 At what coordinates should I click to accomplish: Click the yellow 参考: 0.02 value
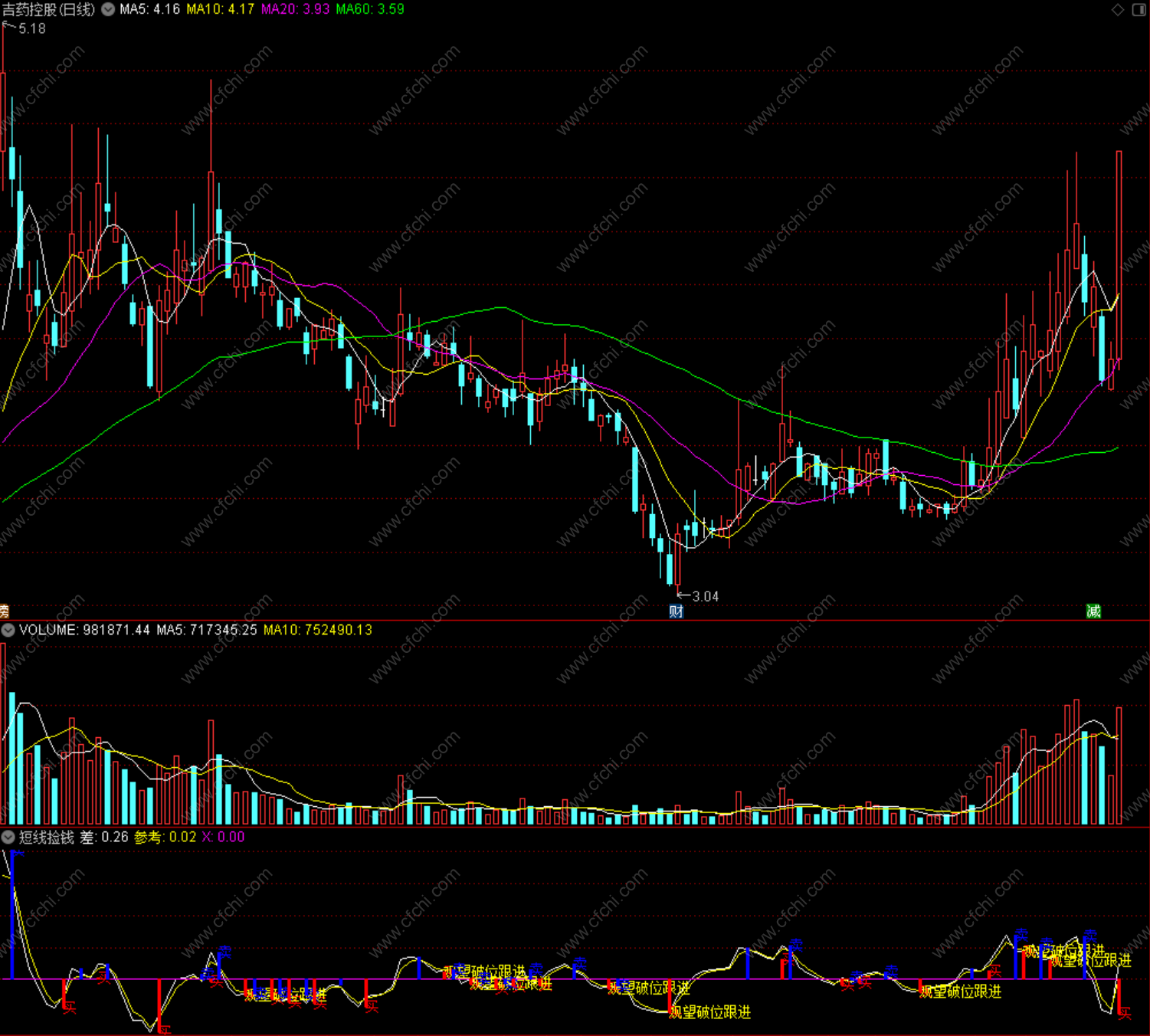click(165, 837)
